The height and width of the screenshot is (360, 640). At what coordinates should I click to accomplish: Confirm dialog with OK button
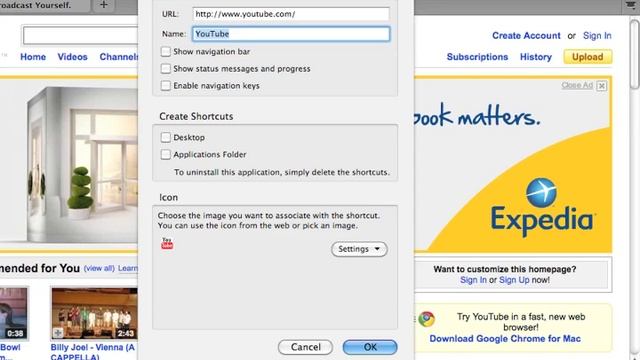click(x=370, y=347)
